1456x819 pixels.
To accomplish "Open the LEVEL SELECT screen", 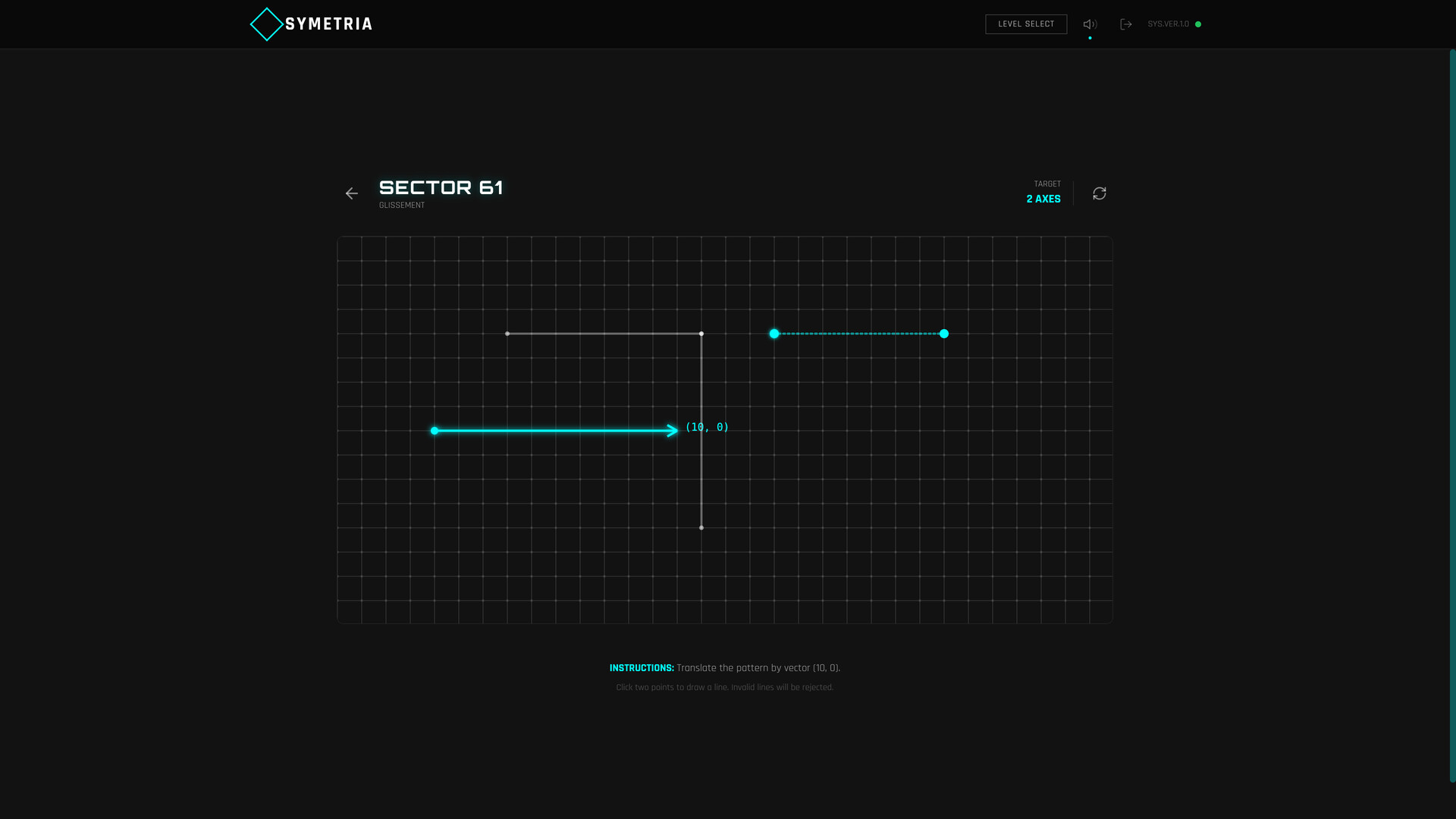I will [1026, 24].
